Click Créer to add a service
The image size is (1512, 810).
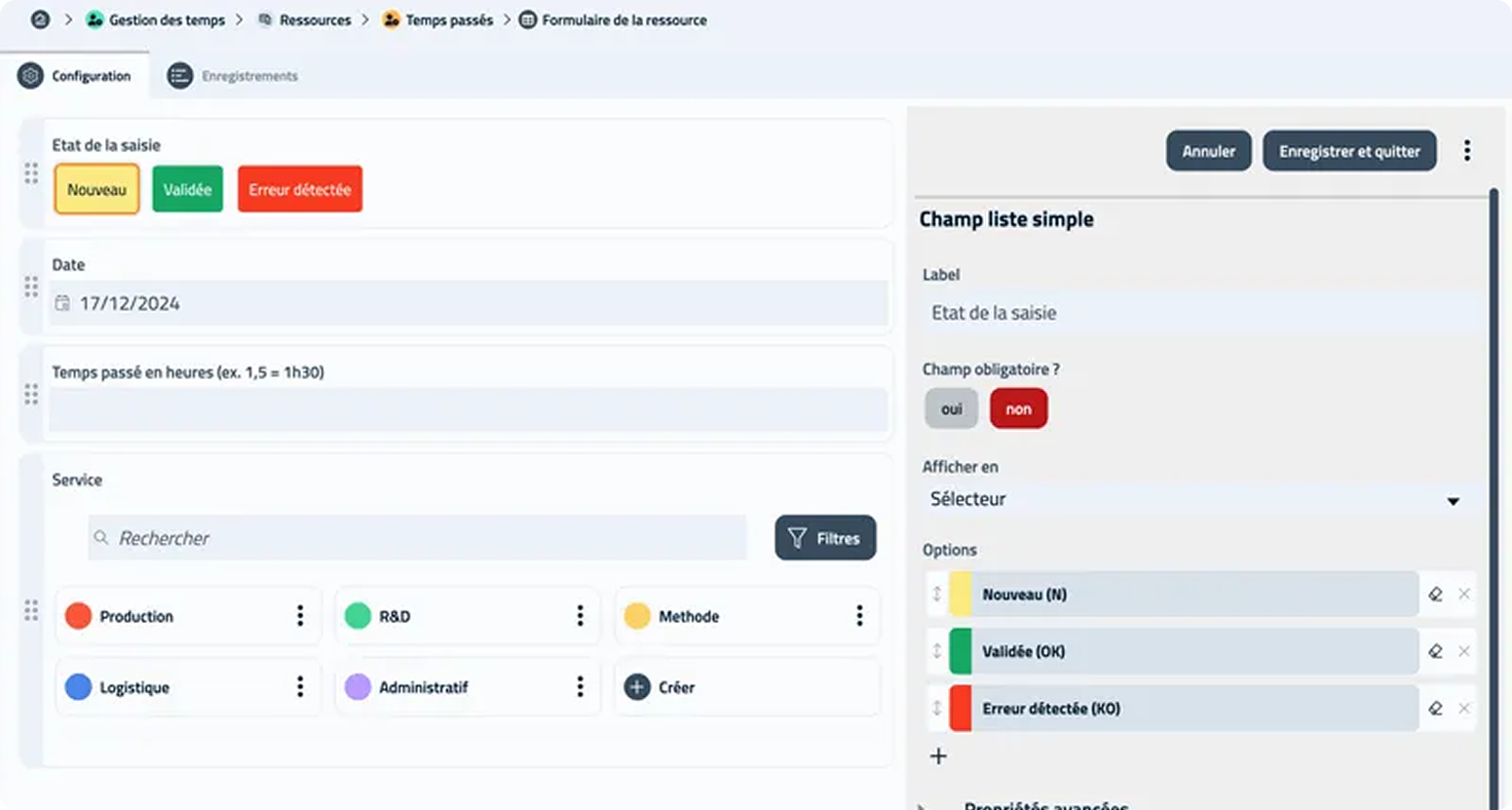(747, 687)
